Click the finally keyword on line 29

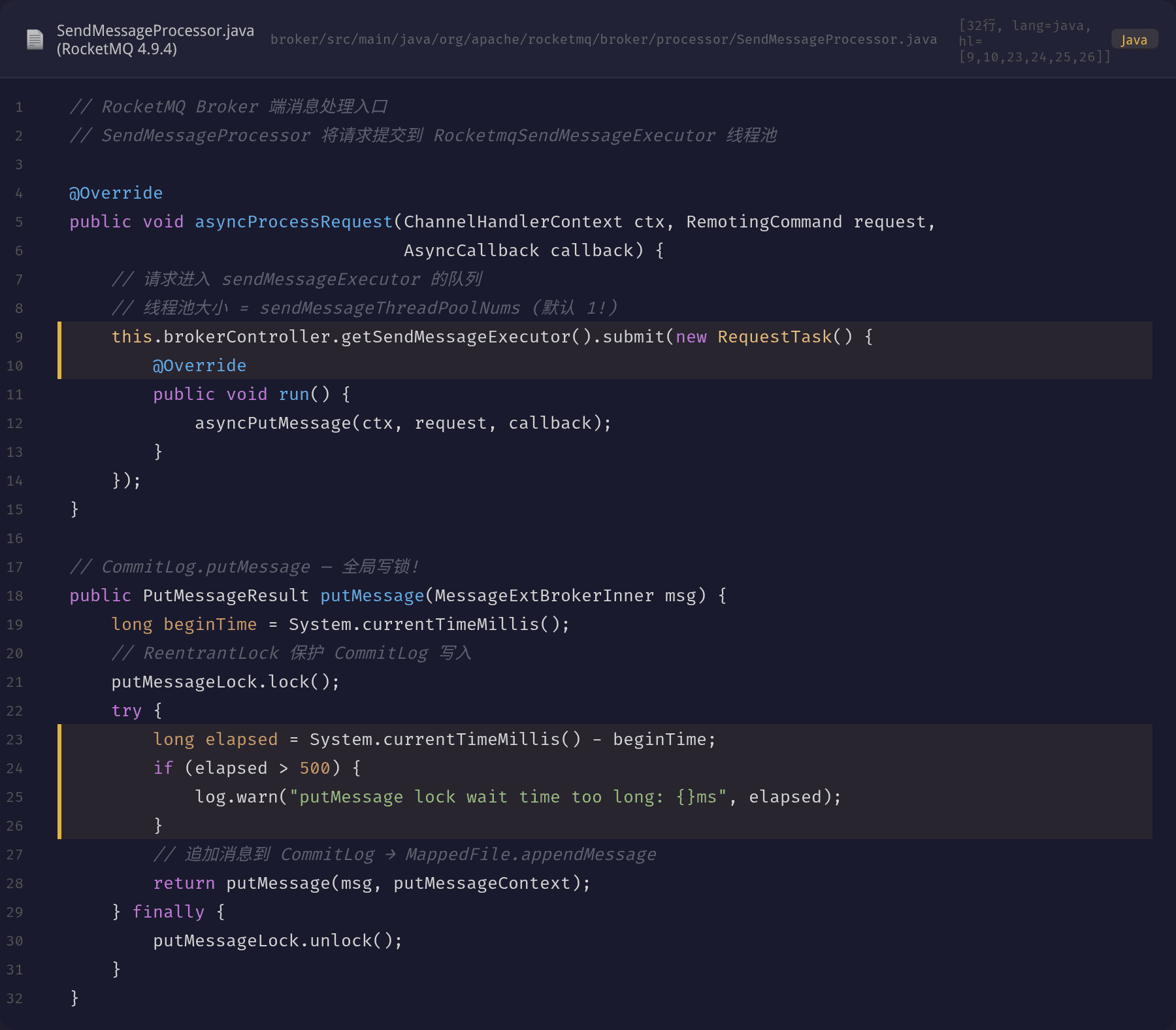click(x=169, y=912)
